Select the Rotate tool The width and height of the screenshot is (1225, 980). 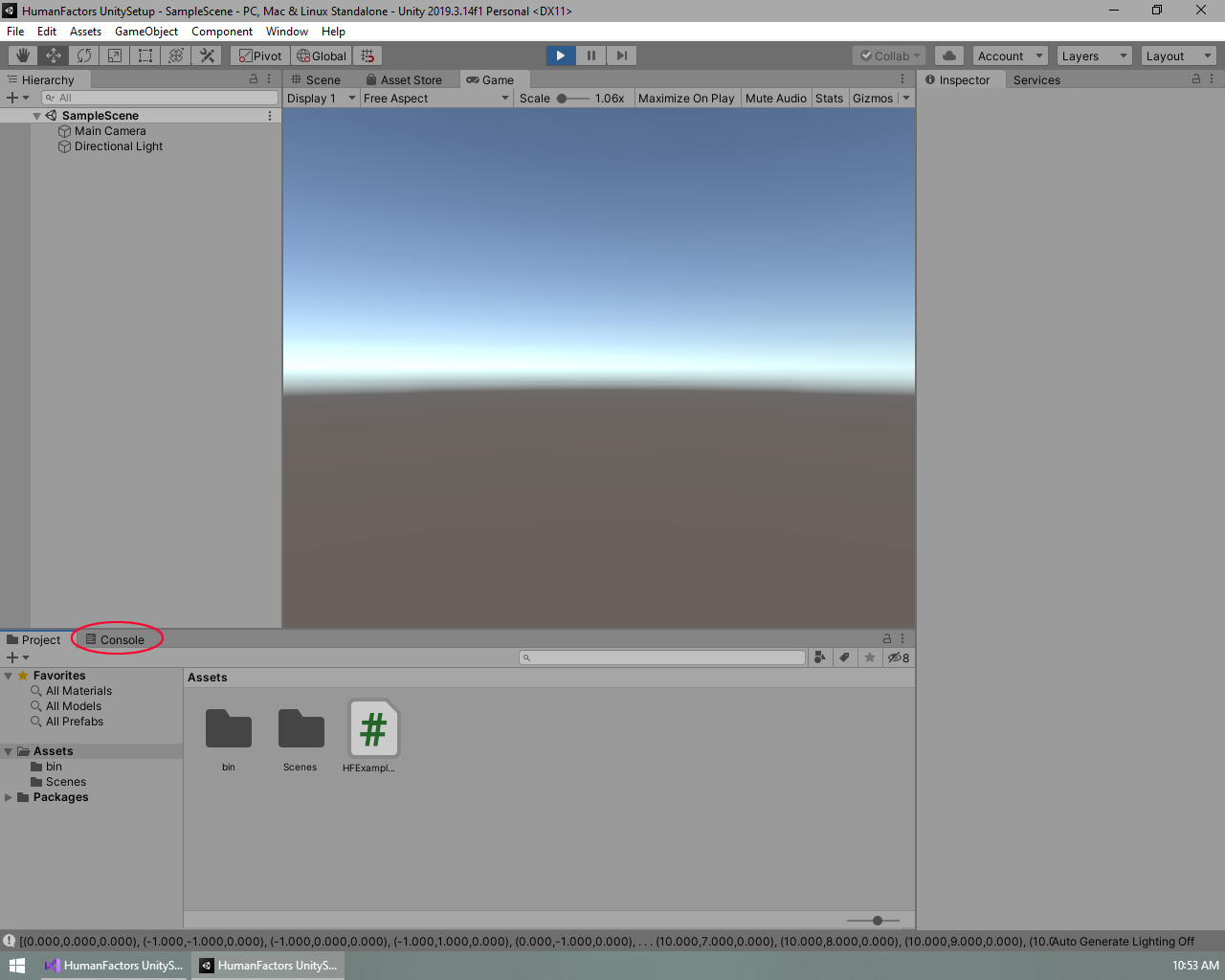[x=84, y=56]
